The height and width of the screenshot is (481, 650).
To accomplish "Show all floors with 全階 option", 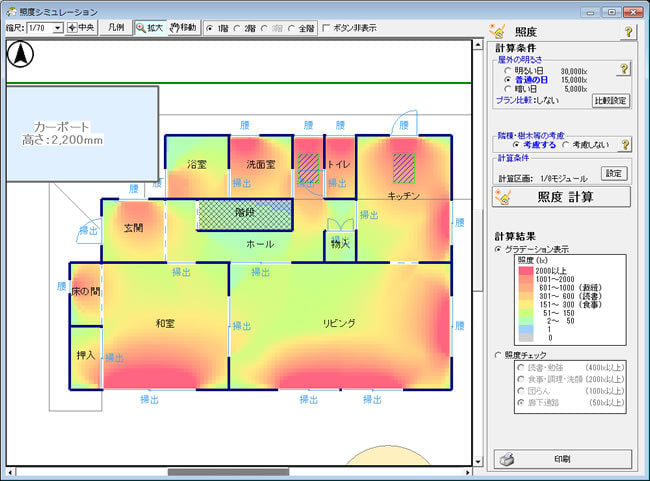I will (x=291, y=28).
